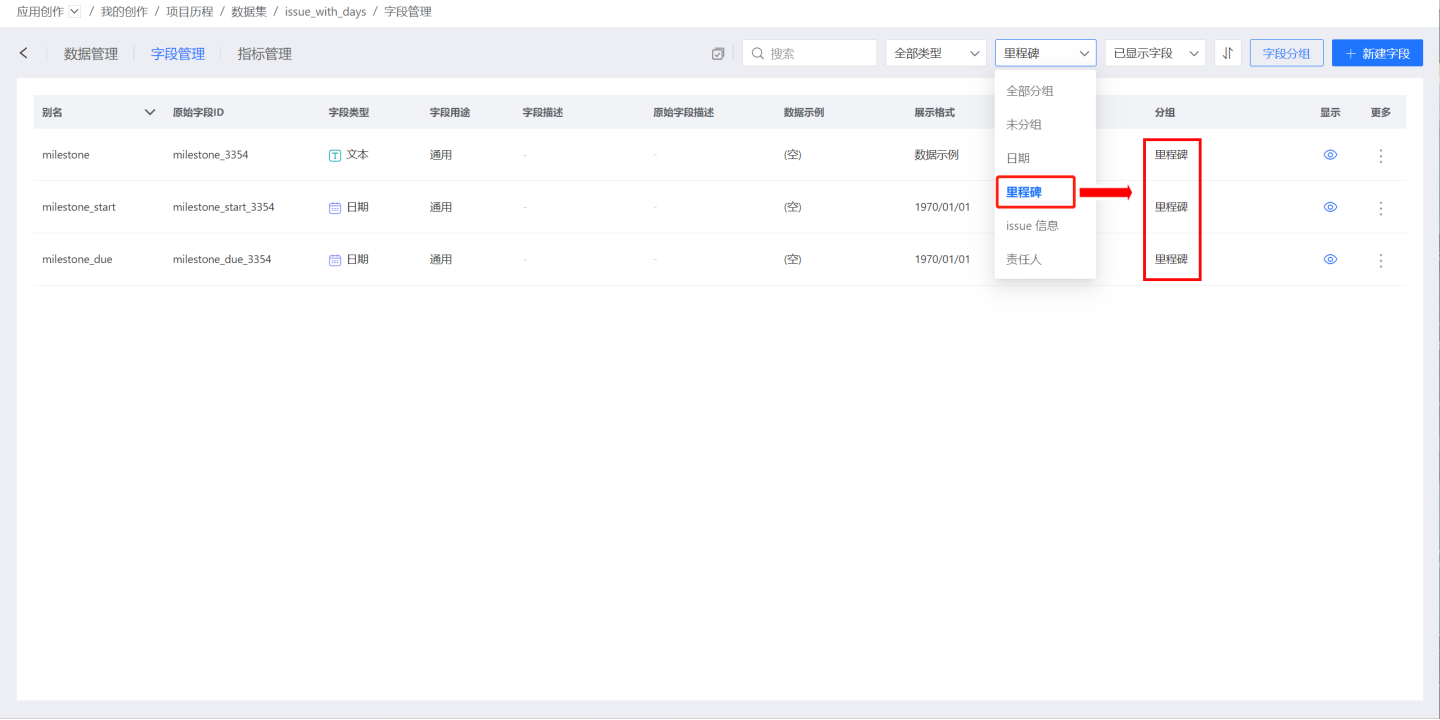Hide the milestone_start field using eye icon

pyautogui.click(x=1330, y=207)
